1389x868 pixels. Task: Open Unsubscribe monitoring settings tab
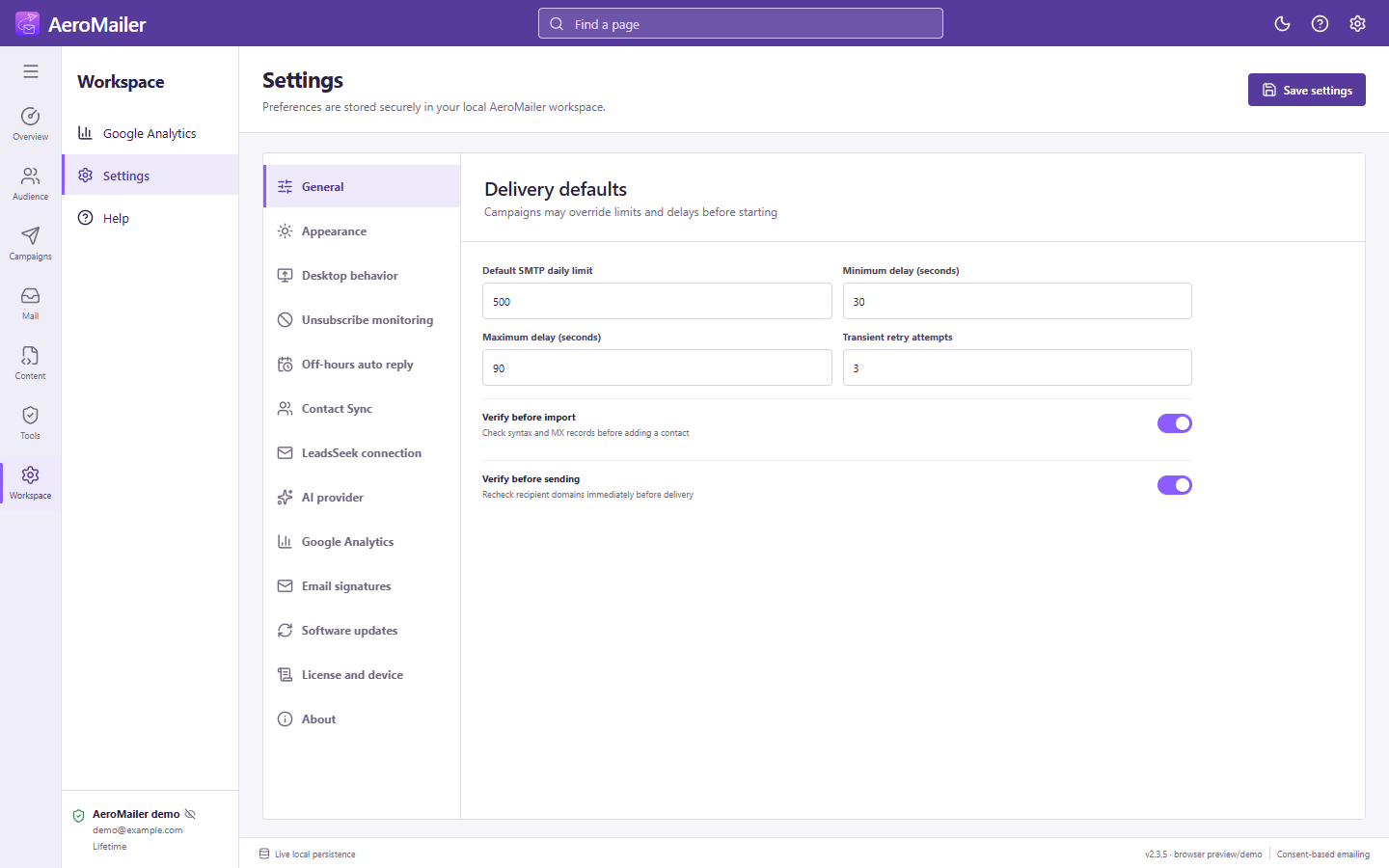click(x=362, y=319)
